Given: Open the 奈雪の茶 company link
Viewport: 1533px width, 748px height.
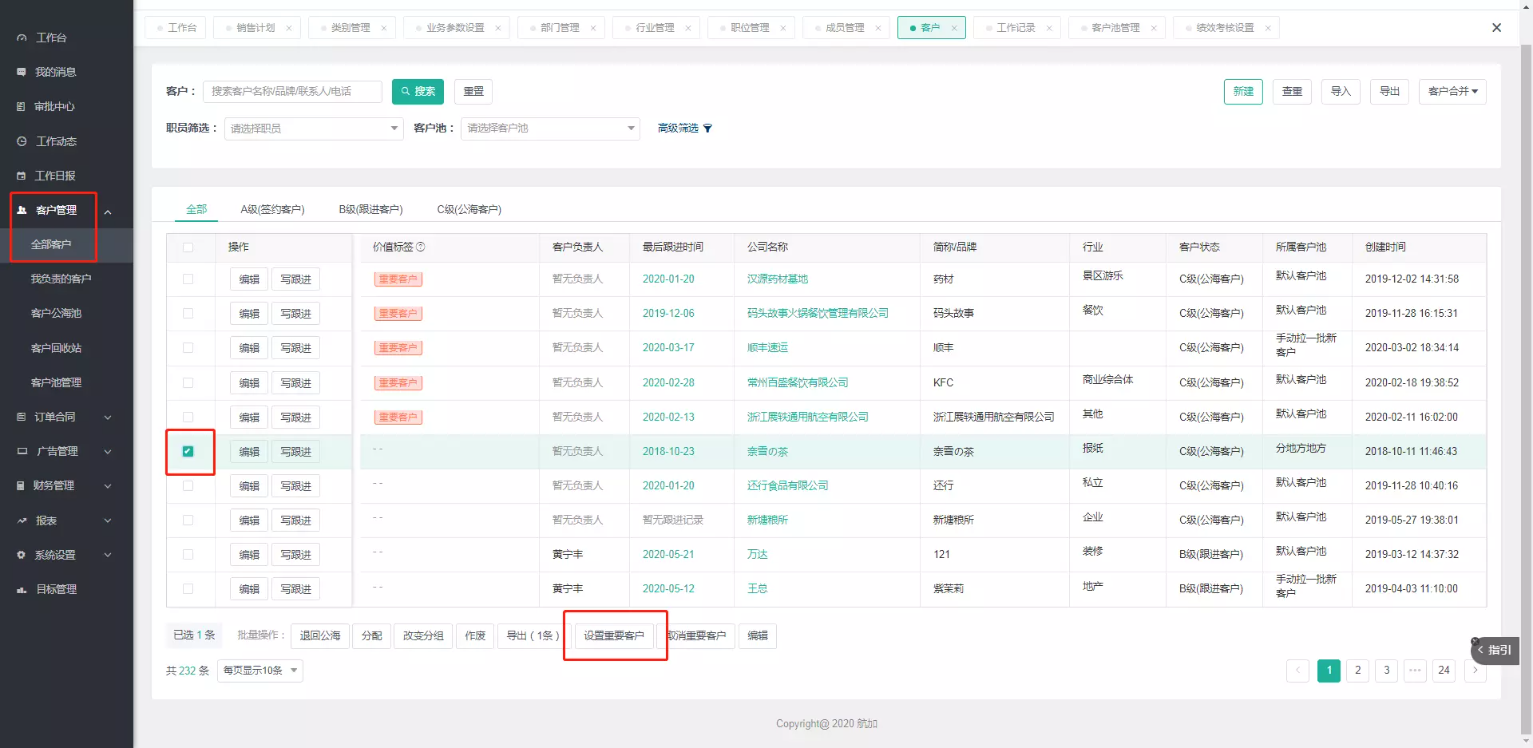Looking at the screenshot, I should click(768, 451).
